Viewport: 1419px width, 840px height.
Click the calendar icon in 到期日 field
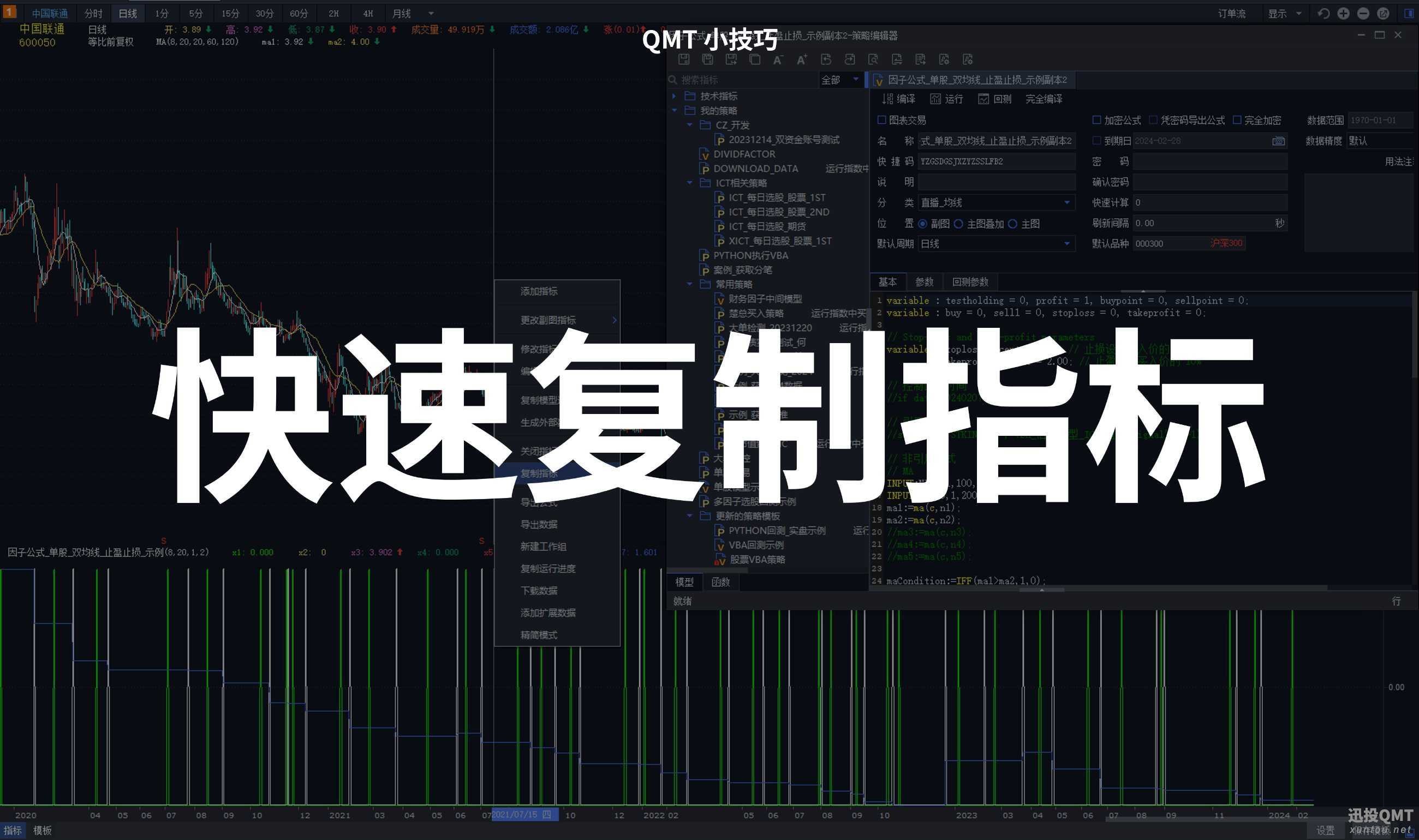[1278, 141]
